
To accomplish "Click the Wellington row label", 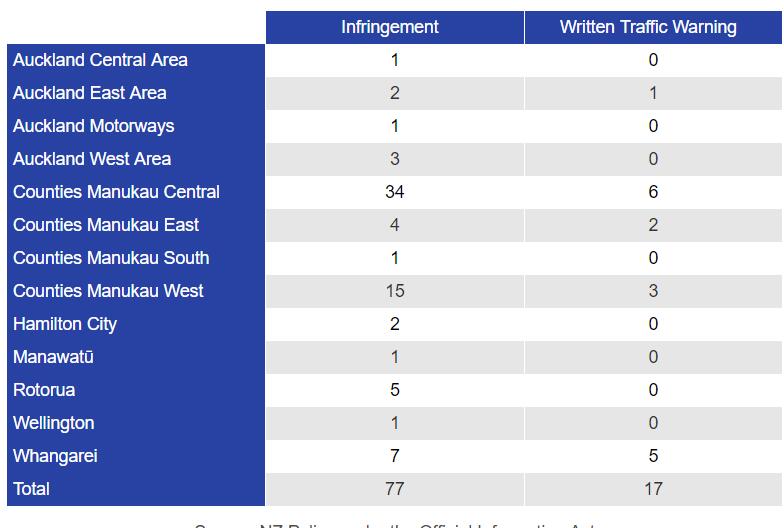I will pos(54,423).
